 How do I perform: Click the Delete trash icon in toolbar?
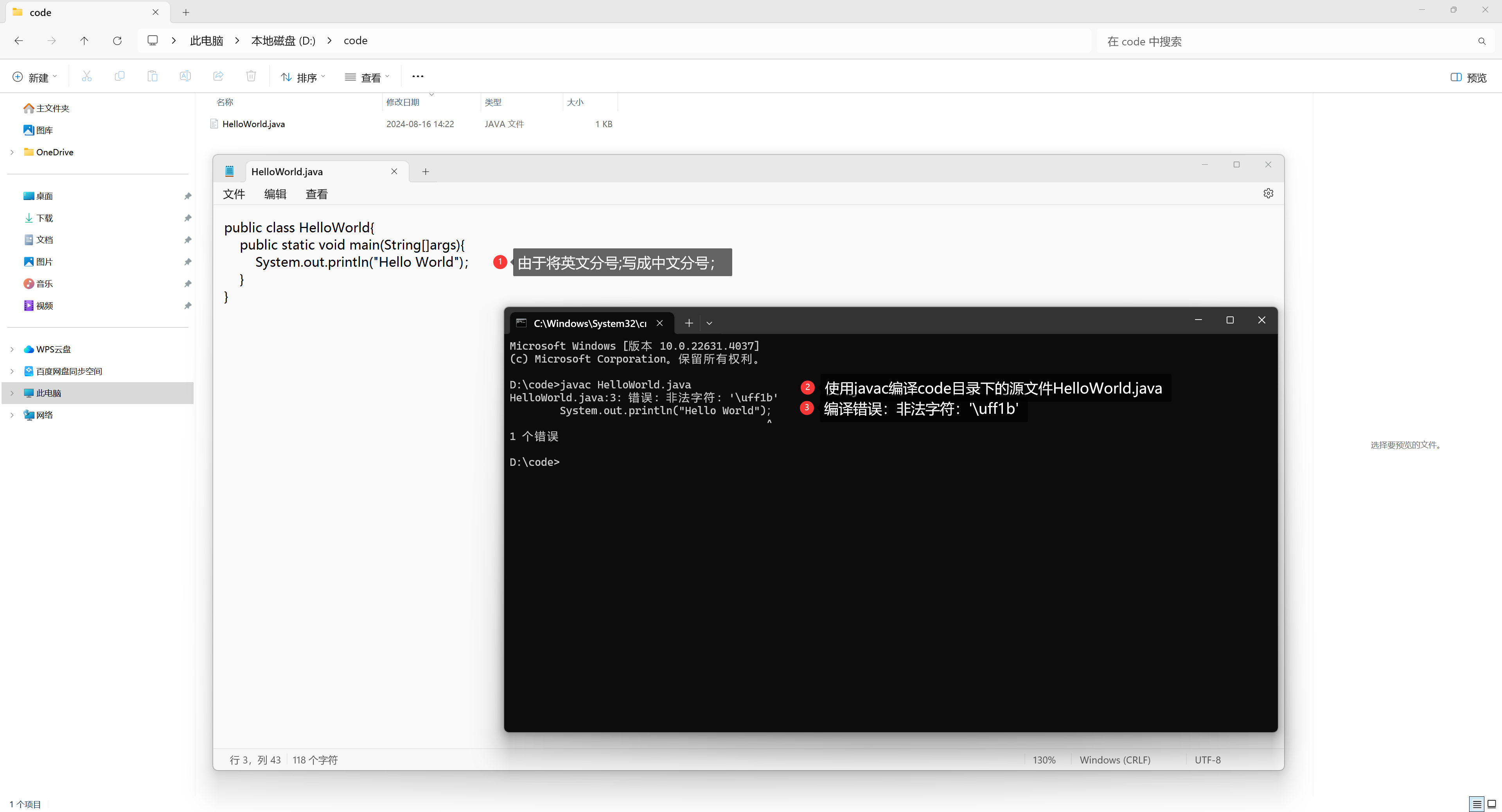(251, 76)
